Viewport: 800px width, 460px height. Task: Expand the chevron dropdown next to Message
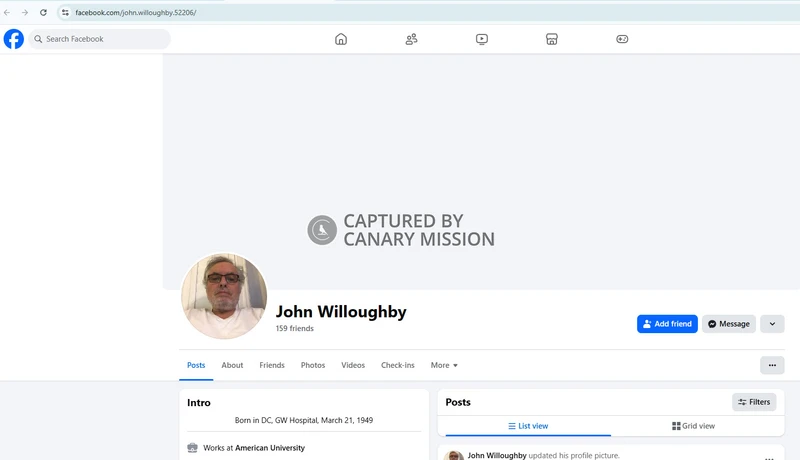click(x=772, y=324)
